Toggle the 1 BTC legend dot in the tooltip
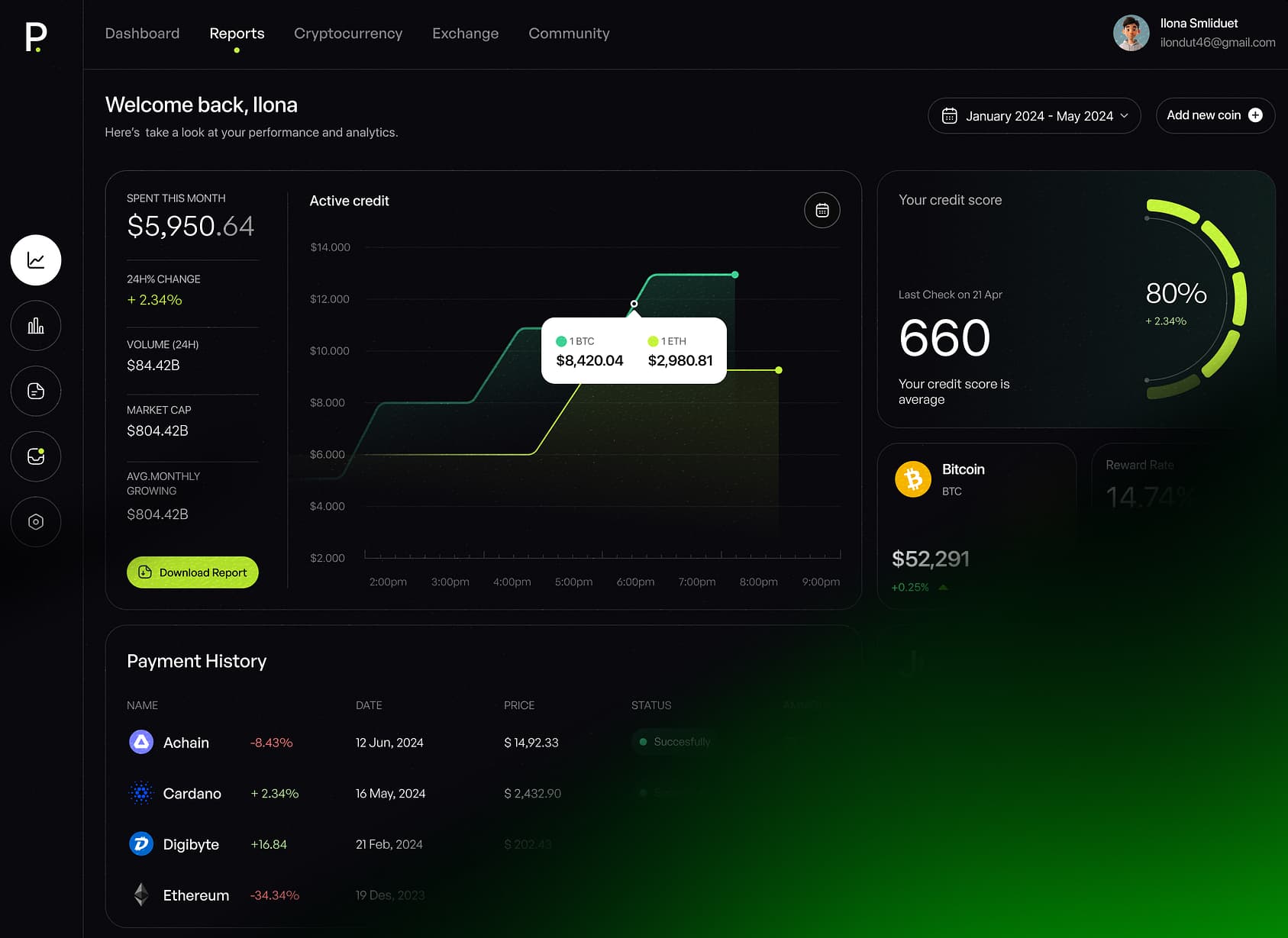The image size is (1288, 938). point(562,340)
